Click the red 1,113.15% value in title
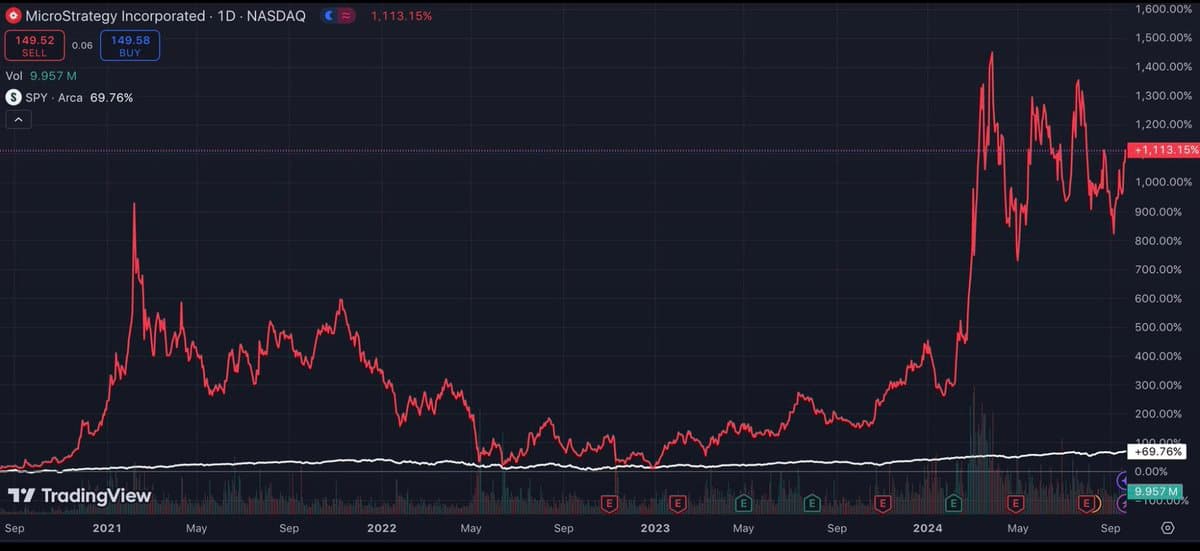 401,16
